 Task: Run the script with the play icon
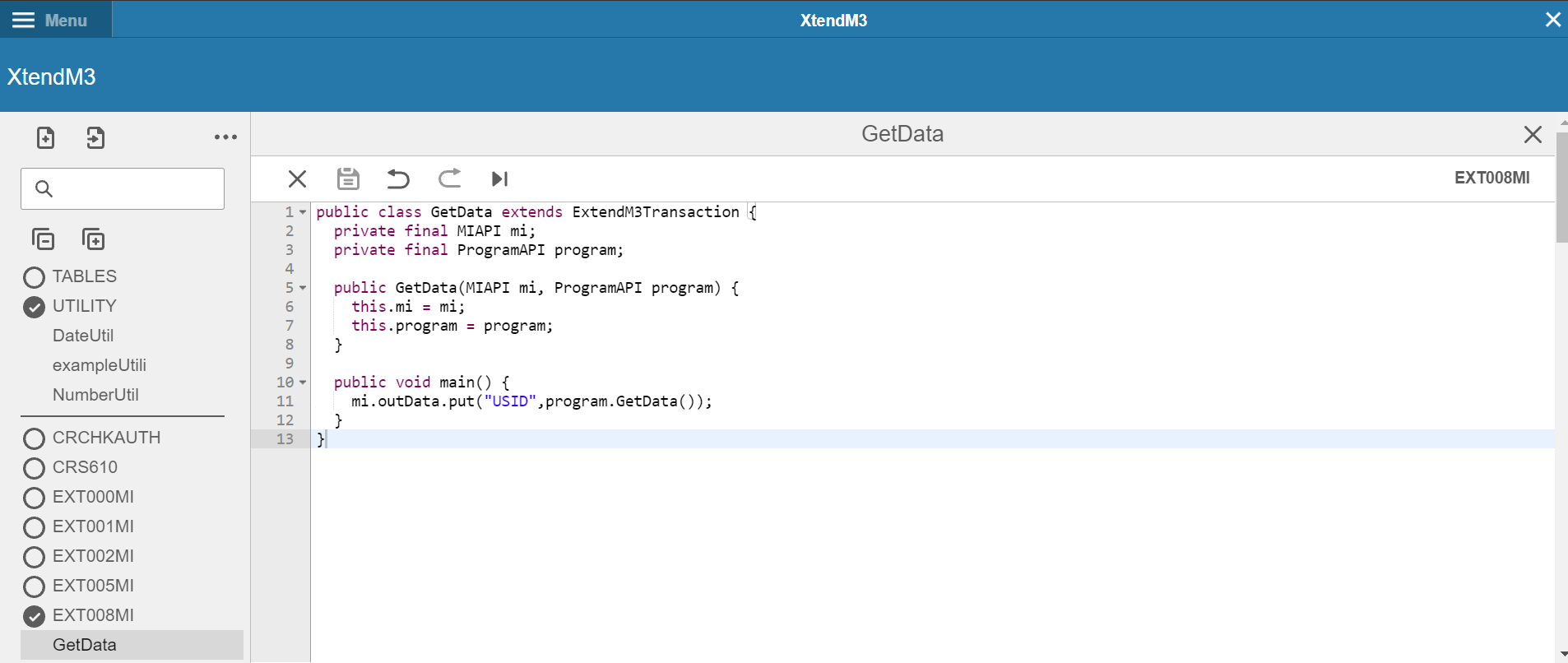point(499,178)
